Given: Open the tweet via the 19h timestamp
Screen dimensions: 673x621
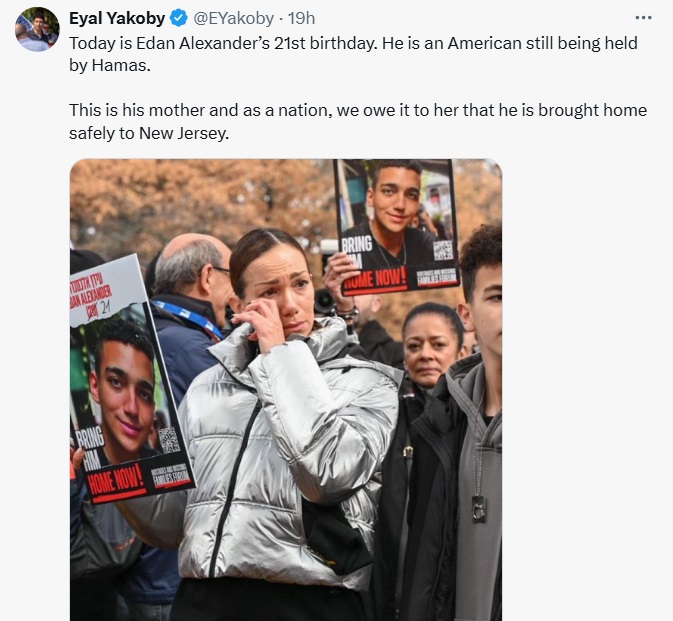Looking at the screenshot, I should click(x=301, y=18).
